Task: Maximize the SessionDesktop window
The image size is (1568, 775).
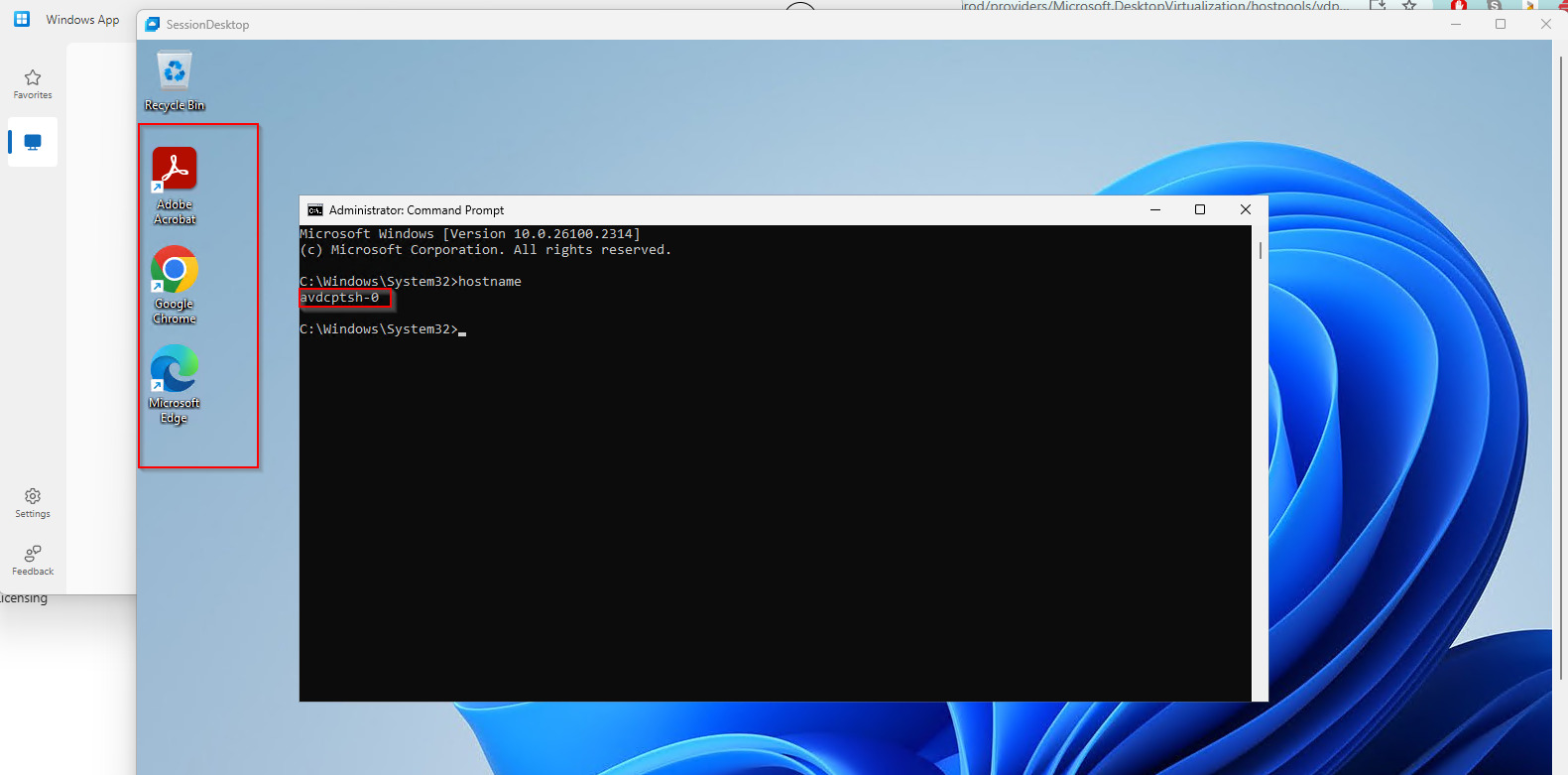Action: (1501, 24)
